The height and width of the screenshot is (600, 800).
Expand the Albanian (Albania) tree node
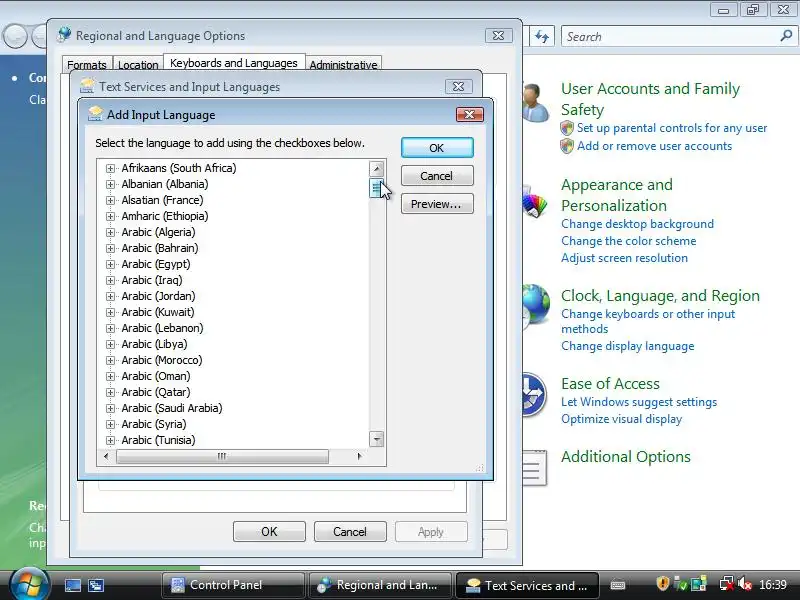click(110, 184)
